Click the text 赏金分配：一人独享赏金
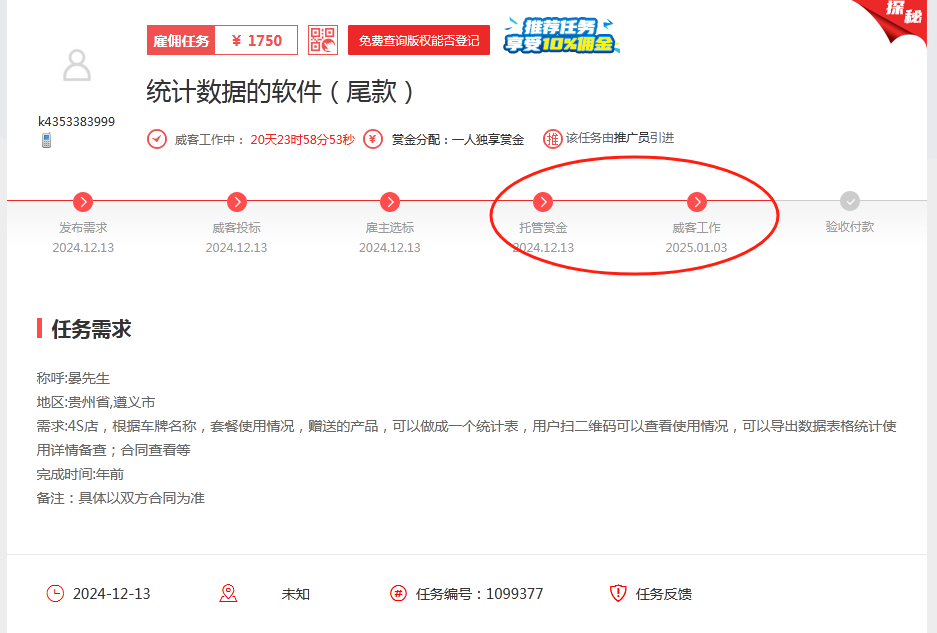Screen dimensions: 937x633 (x=458, y=140)
